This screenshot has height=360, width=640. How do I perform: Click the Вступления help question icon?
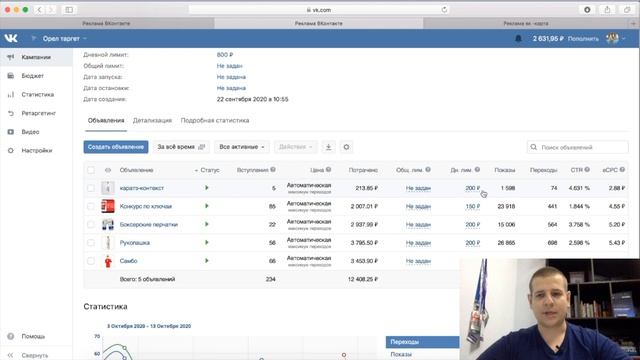click(x=273, y=170)
